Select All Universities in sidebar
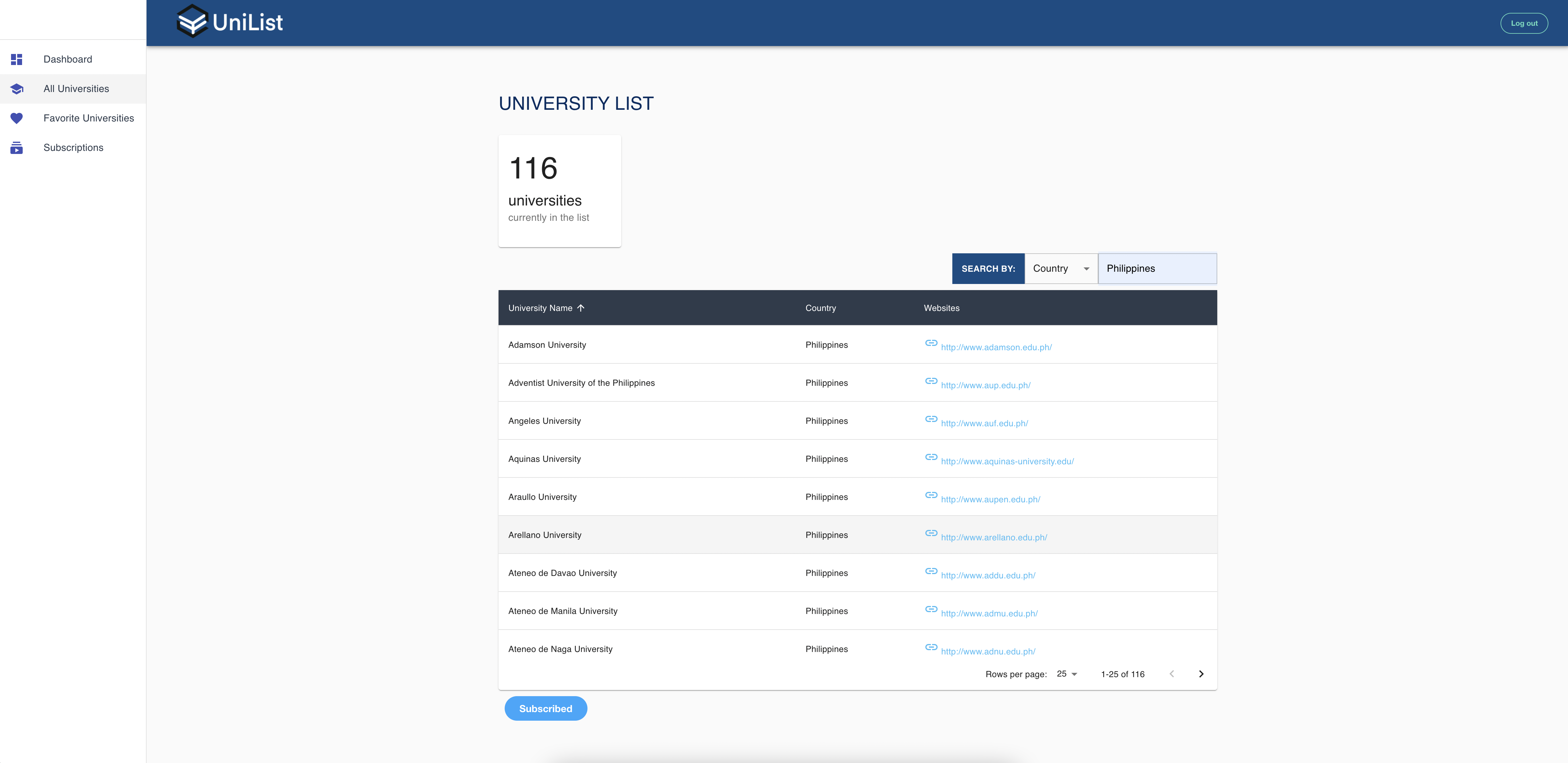Viewport: 1568px width, 763px height. [73, 89]
